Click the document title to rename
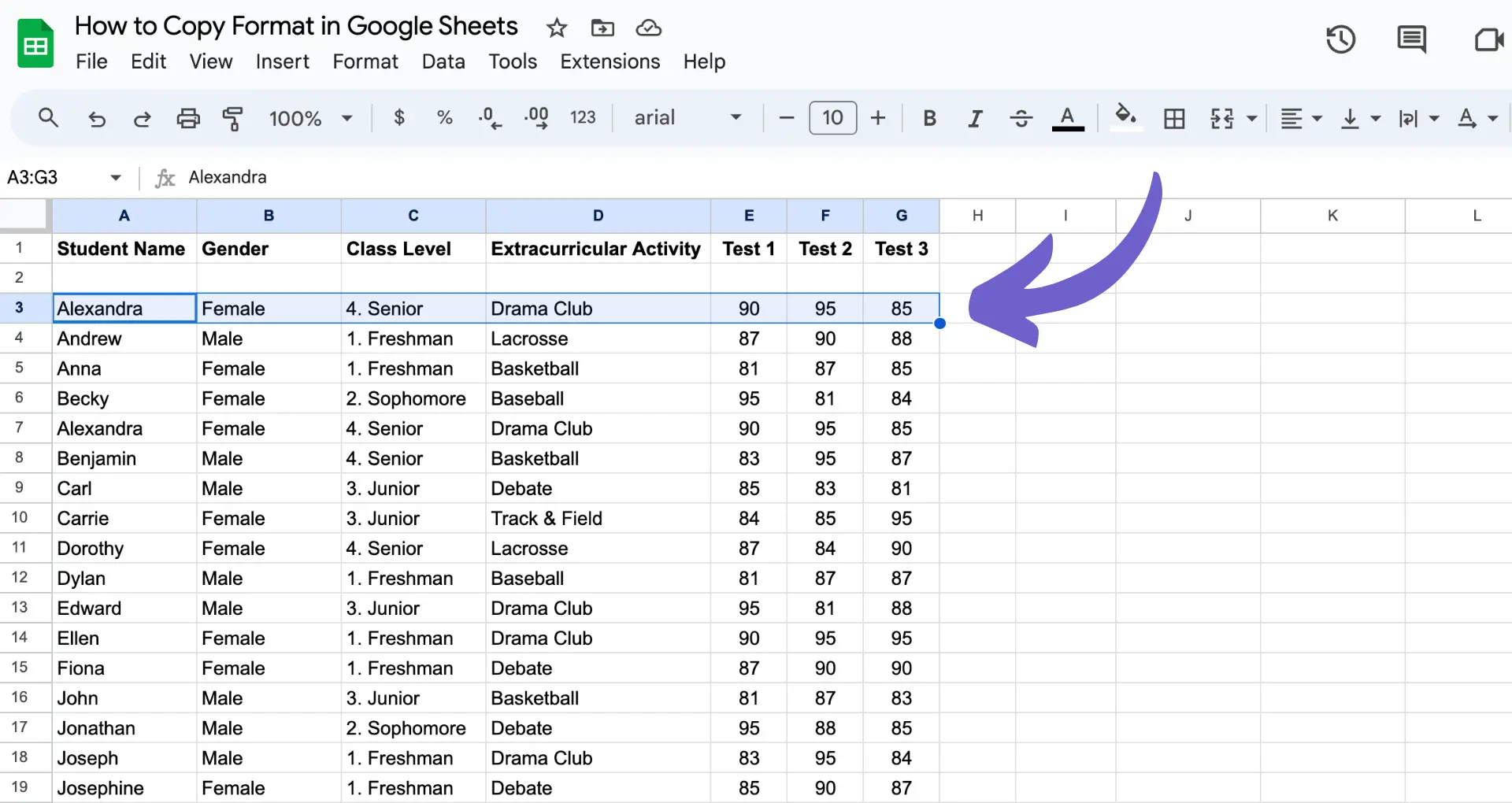 tap(296, 27)
